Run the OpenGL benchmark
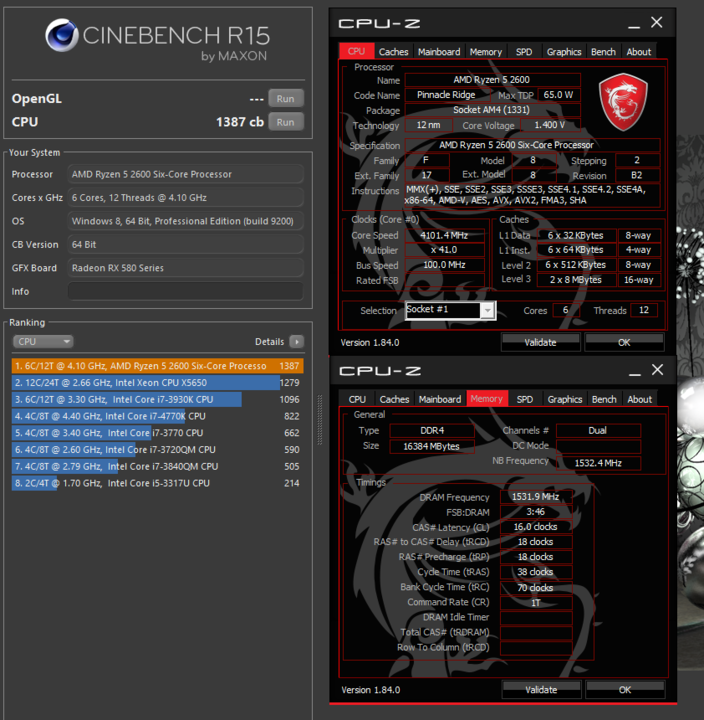The width and height of the screenshot is (704, 720). coord(286,99)
